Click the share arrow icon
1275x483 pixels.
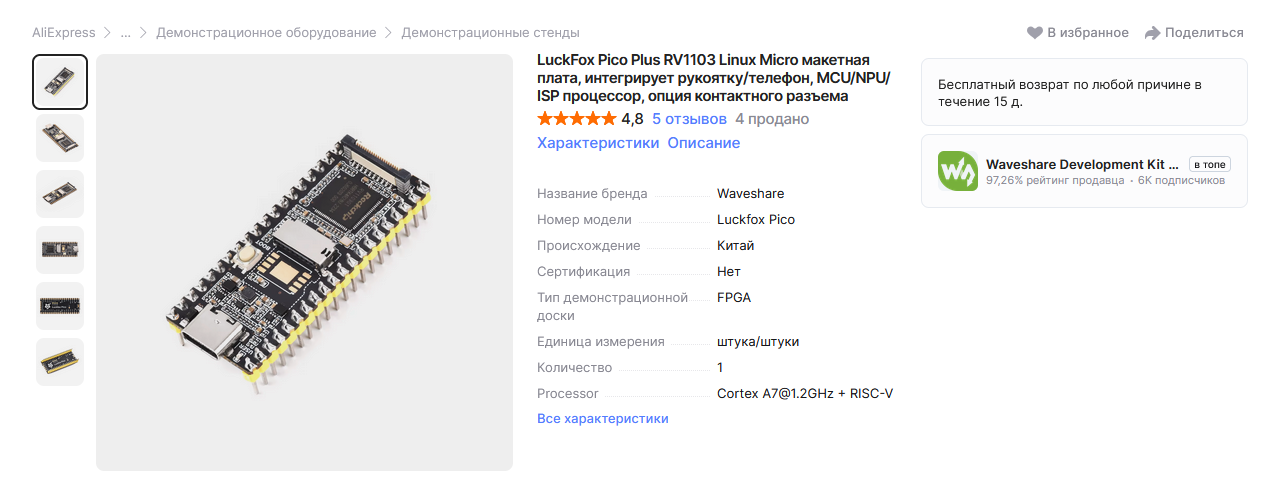1152,33
